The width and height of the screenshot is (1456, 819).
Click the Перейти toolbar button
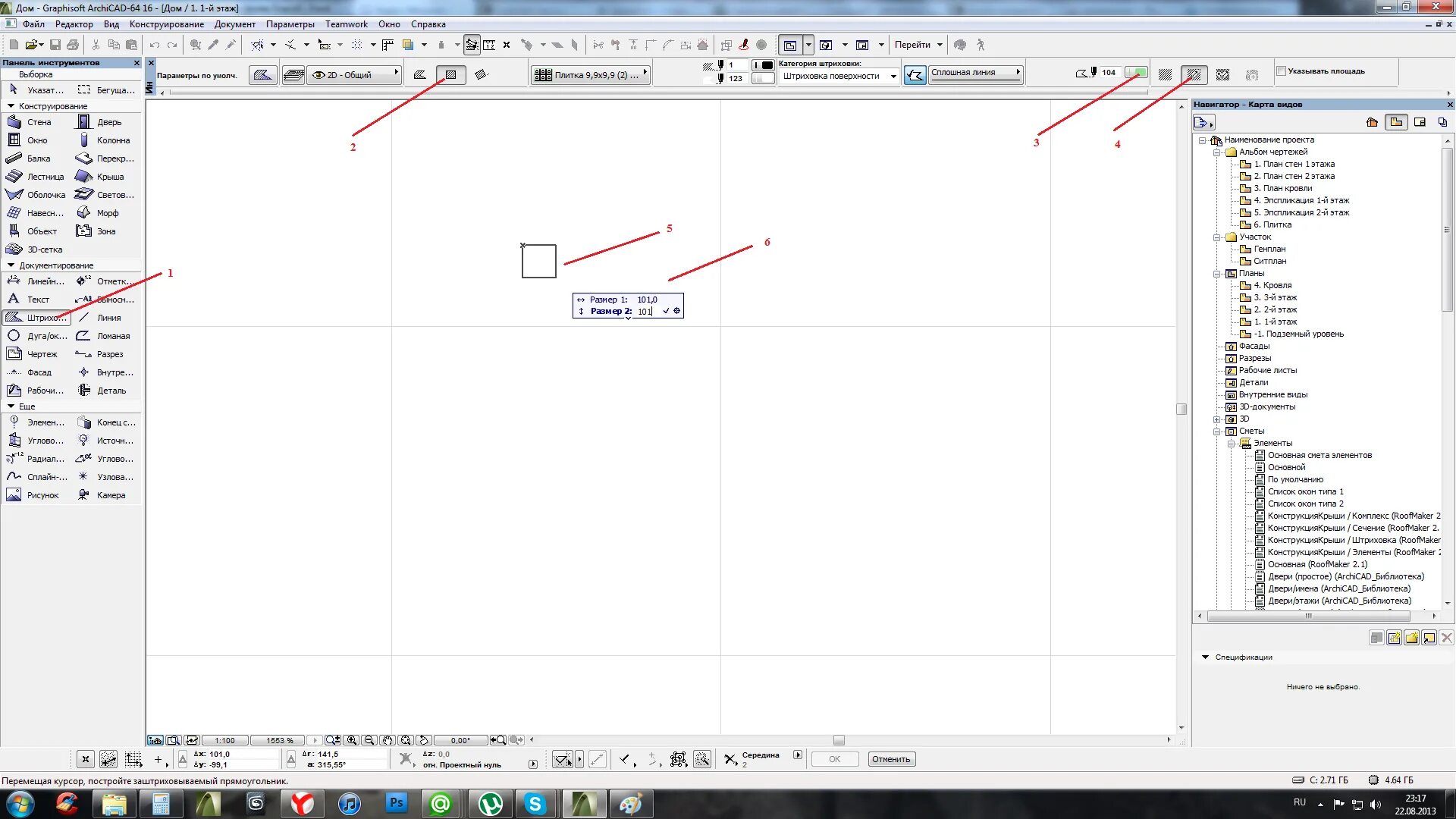coord(912,45)
